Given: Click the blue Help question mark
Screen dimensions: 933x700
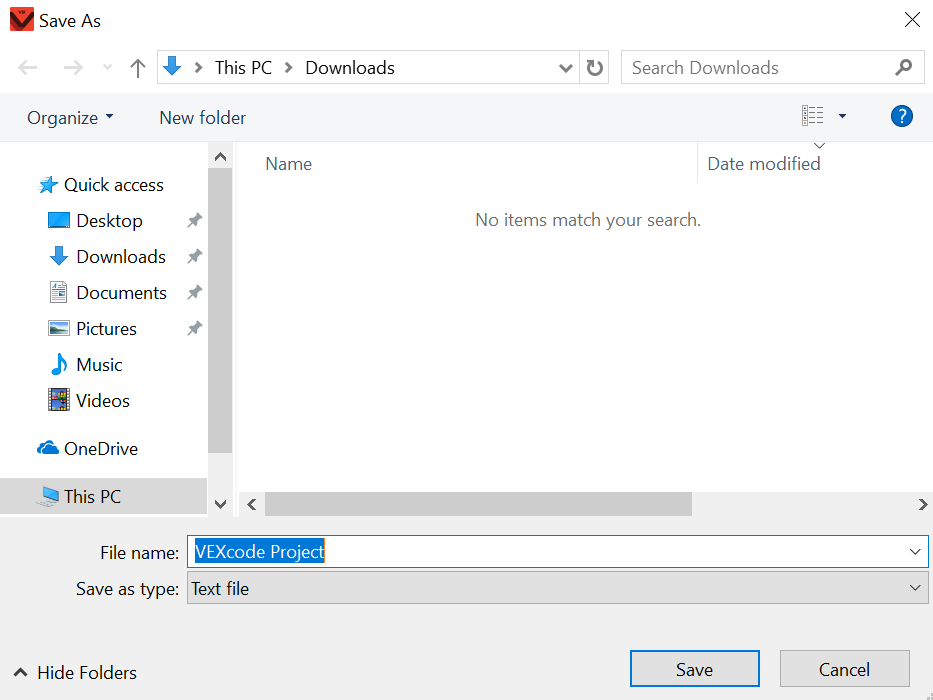Looking at the screenshot, I should click(901, 116).
